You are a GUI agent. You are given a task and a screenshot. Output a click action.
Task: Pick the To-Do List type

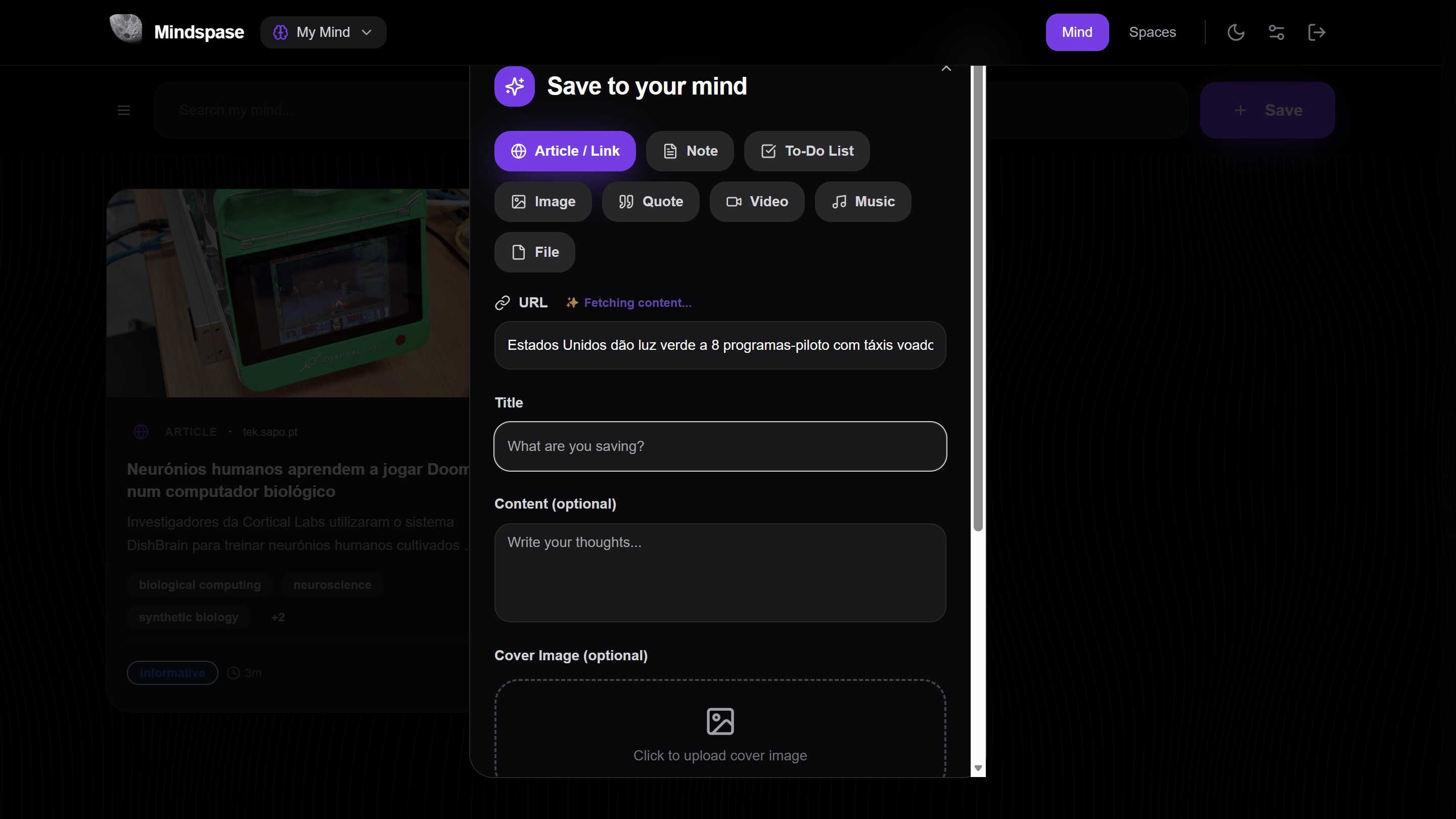tap(806, 151)
